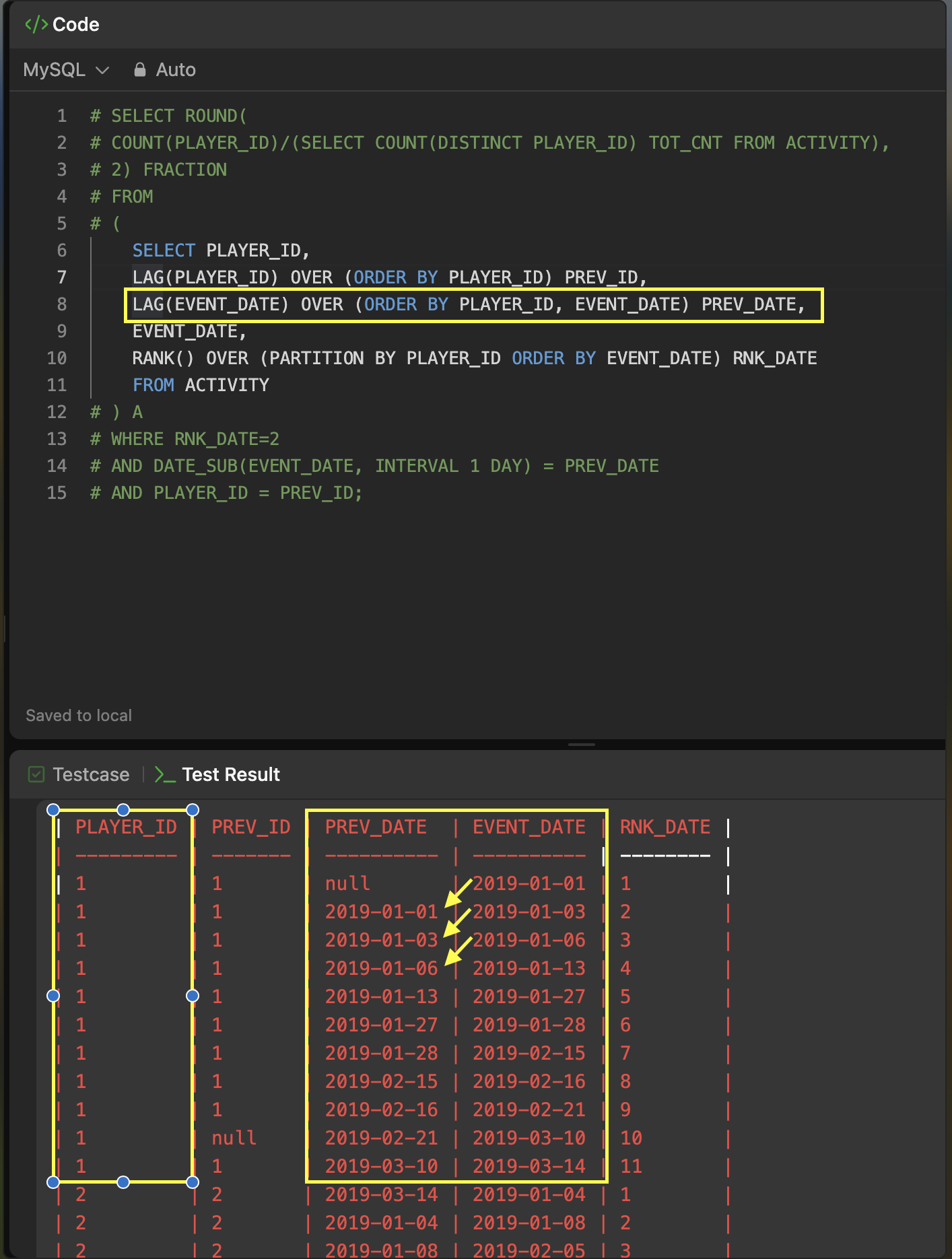This screenshot has height=1259, width=952.
Task: Click the PREV_ID column header in results
Action: 251,827
